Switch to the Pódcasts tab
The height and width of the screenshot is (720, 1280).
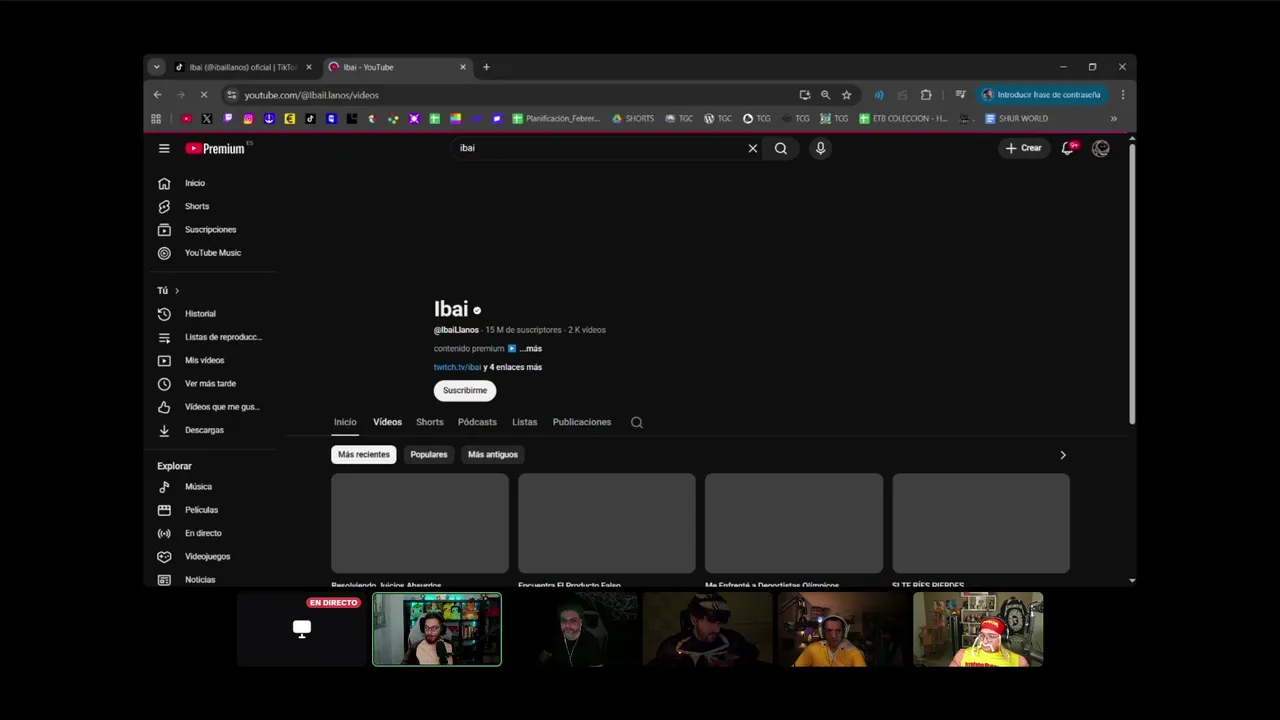coord(477,422)
